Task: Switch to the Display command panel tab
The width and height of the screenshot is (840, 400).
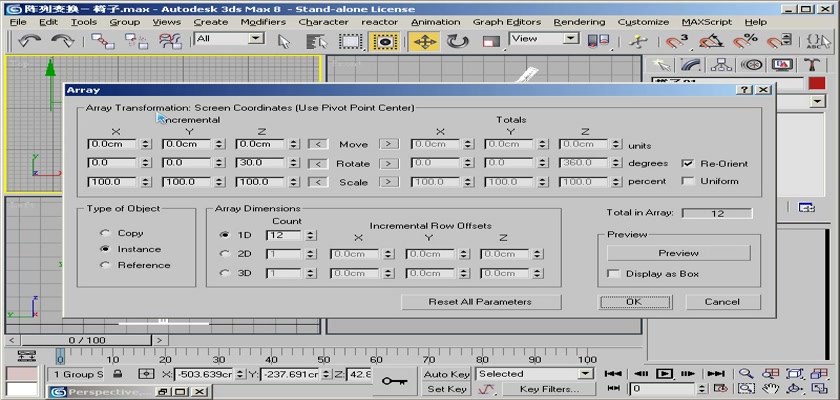Action: tap(782, 65)
